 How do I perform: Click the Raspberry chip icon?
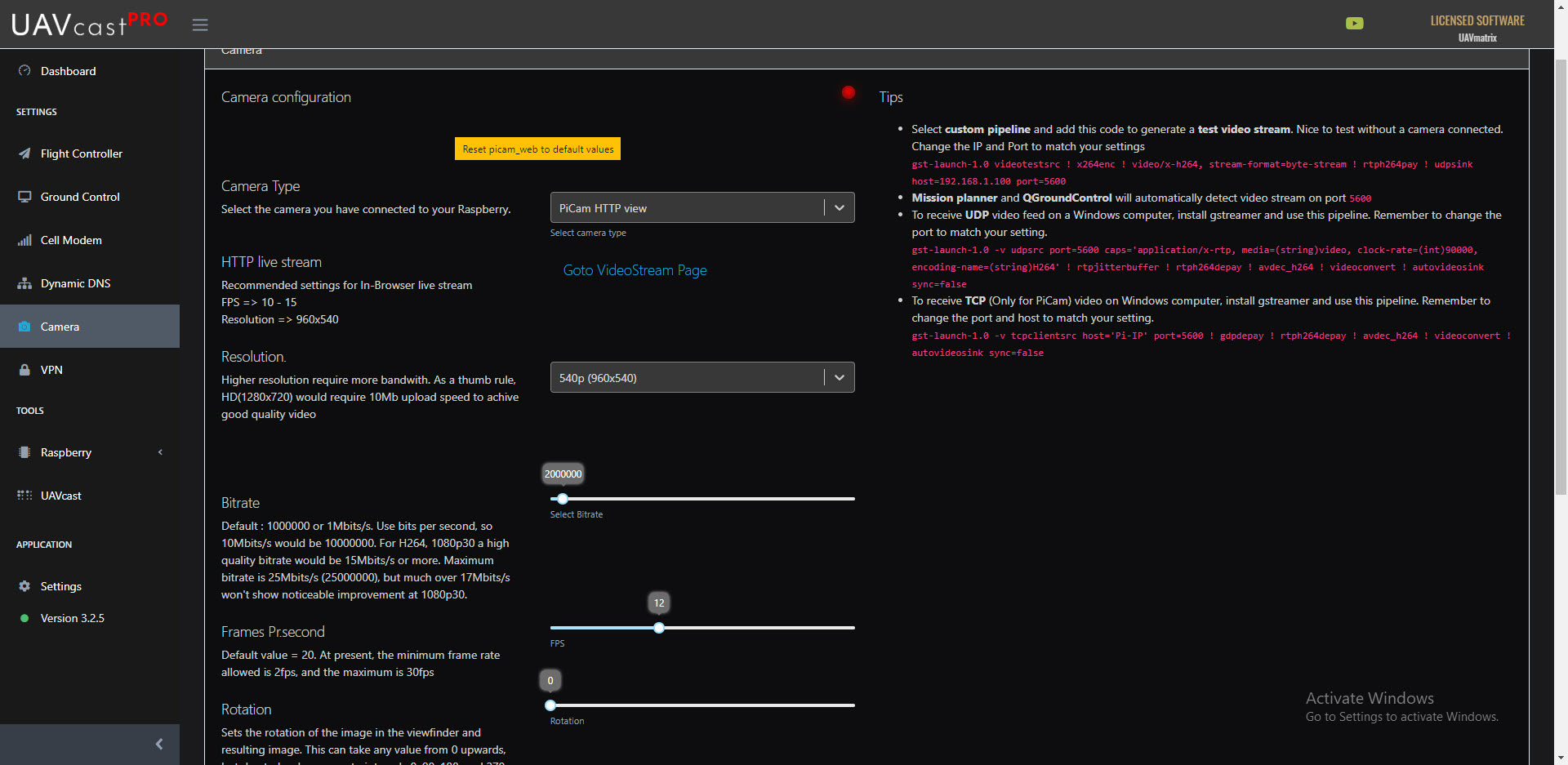[x=24, y=452]
